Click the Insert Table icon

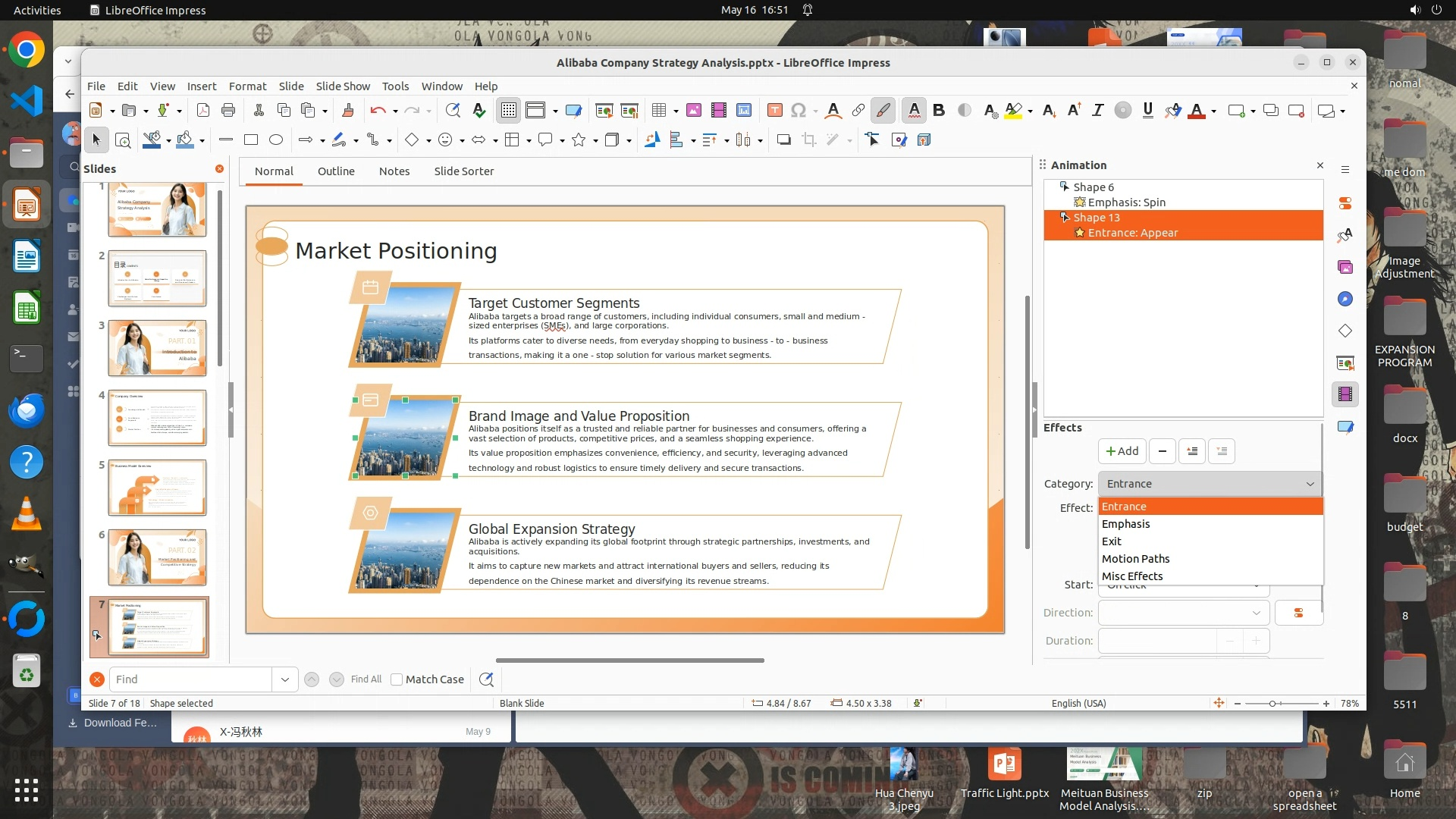(x=658, y=111)
